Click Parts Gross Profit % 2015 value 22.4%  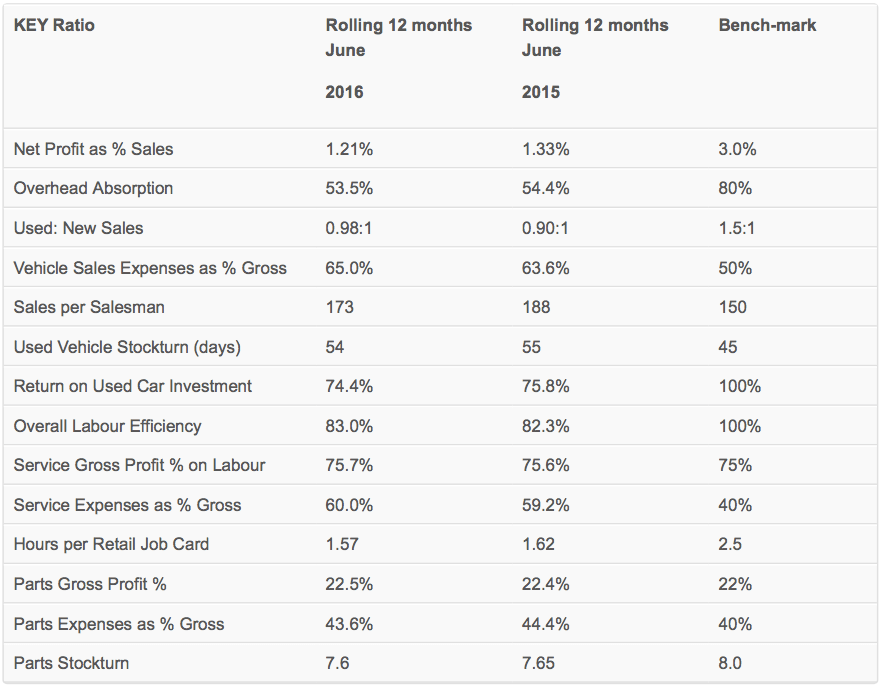(x=545, y=584)
